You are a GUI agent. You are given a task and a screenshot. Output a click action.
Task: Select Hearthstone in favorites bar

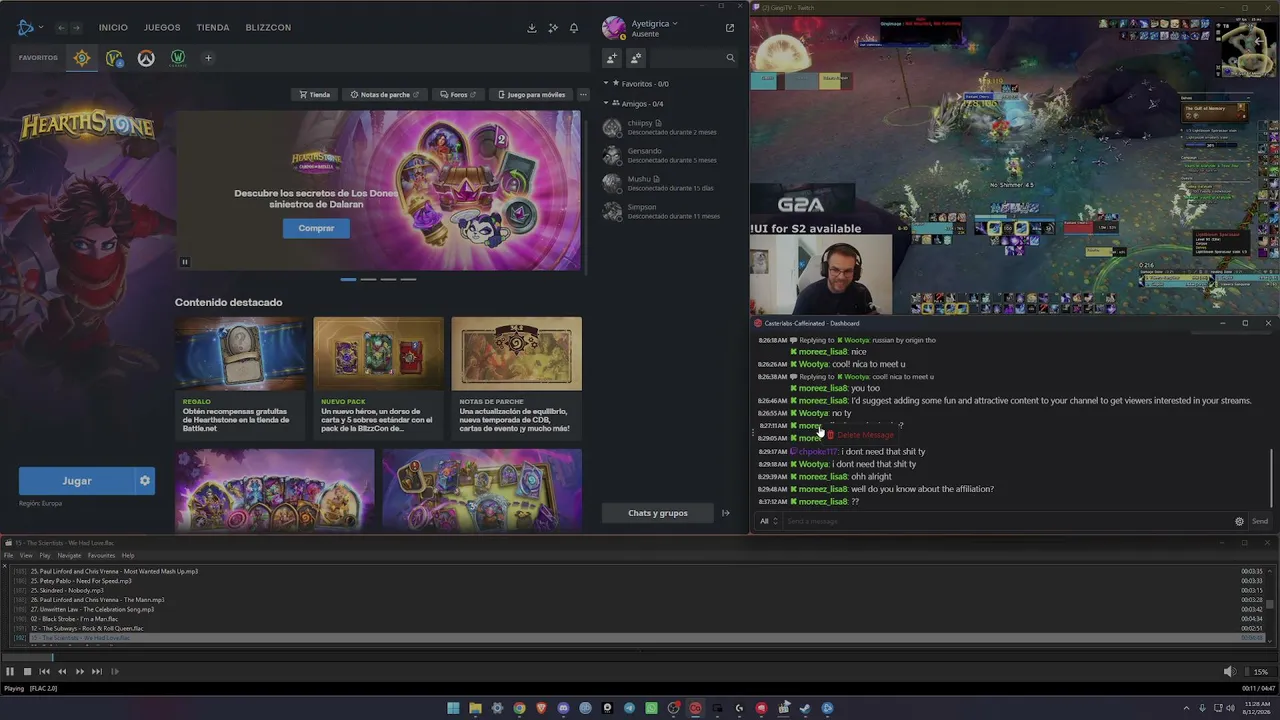point(82,58)
